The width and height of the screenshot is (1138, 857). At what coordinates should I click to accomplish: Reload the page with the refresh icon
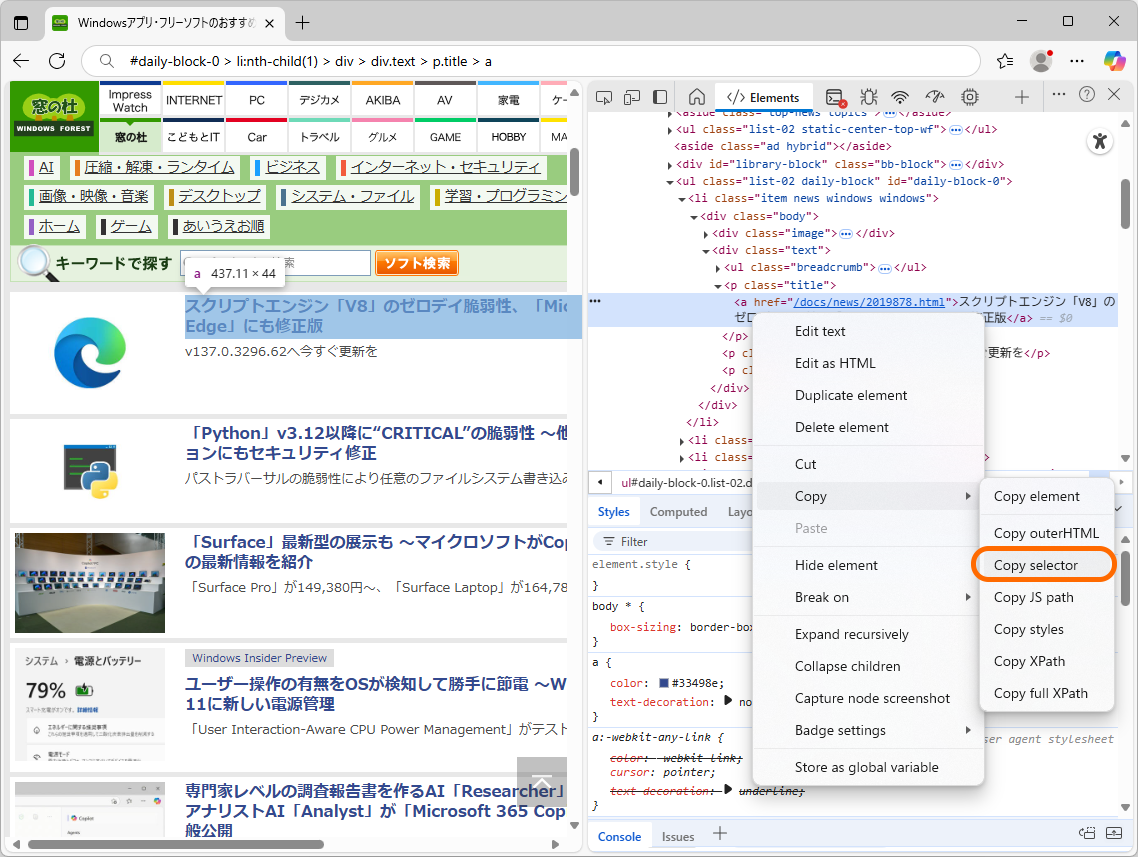tap(57, 61)
